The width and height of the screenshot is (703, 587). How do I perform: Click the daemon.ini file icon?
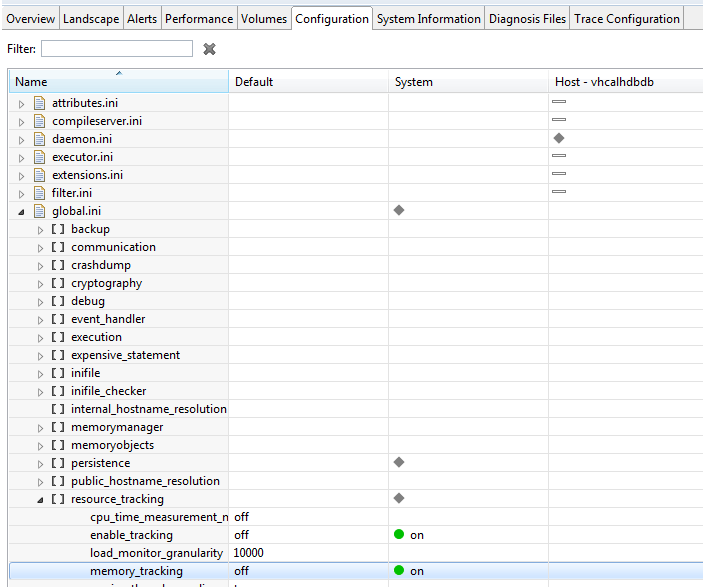tap(40, 139)
